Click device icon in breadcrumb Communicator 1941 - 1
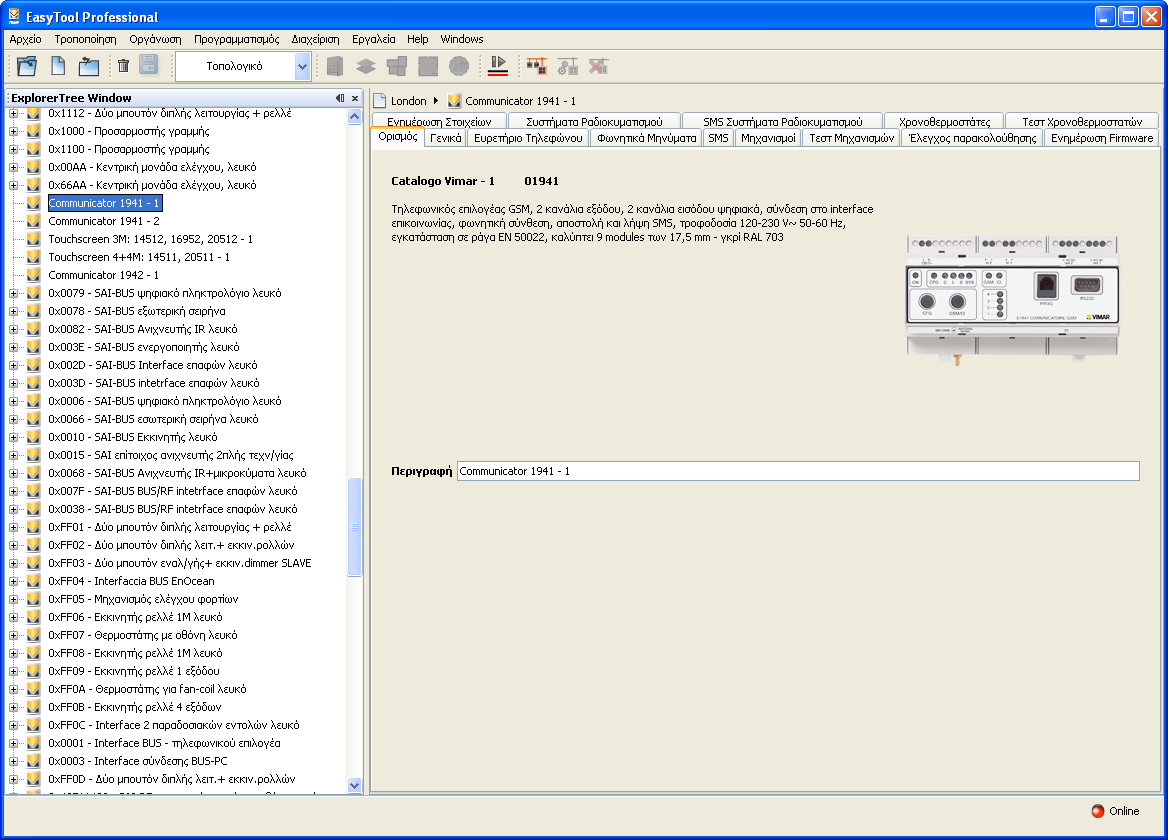The height and width of the screenshot is (840, 1168). [454, 101]
